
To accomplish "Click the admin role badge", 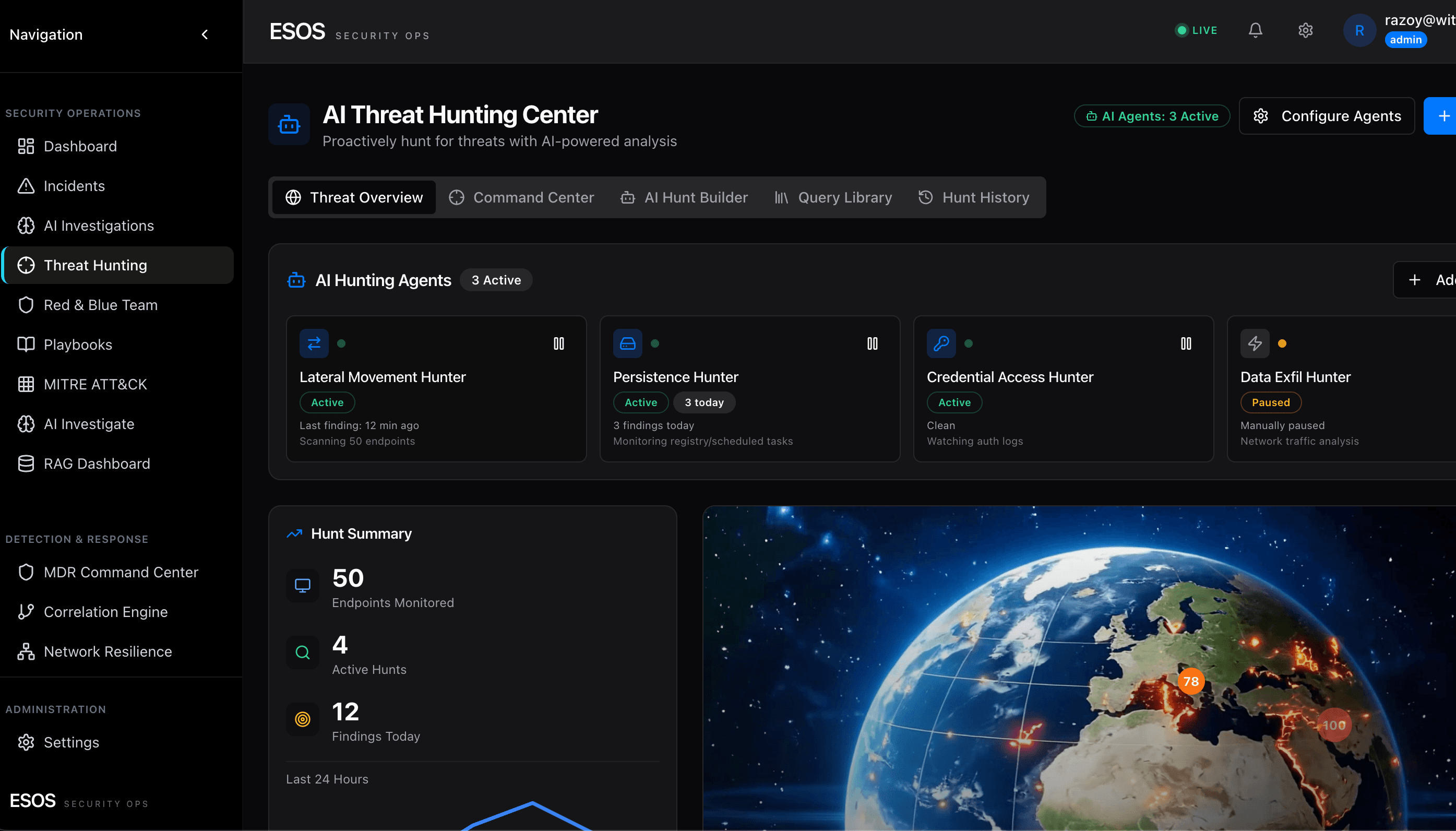I will pos(1405,39).
